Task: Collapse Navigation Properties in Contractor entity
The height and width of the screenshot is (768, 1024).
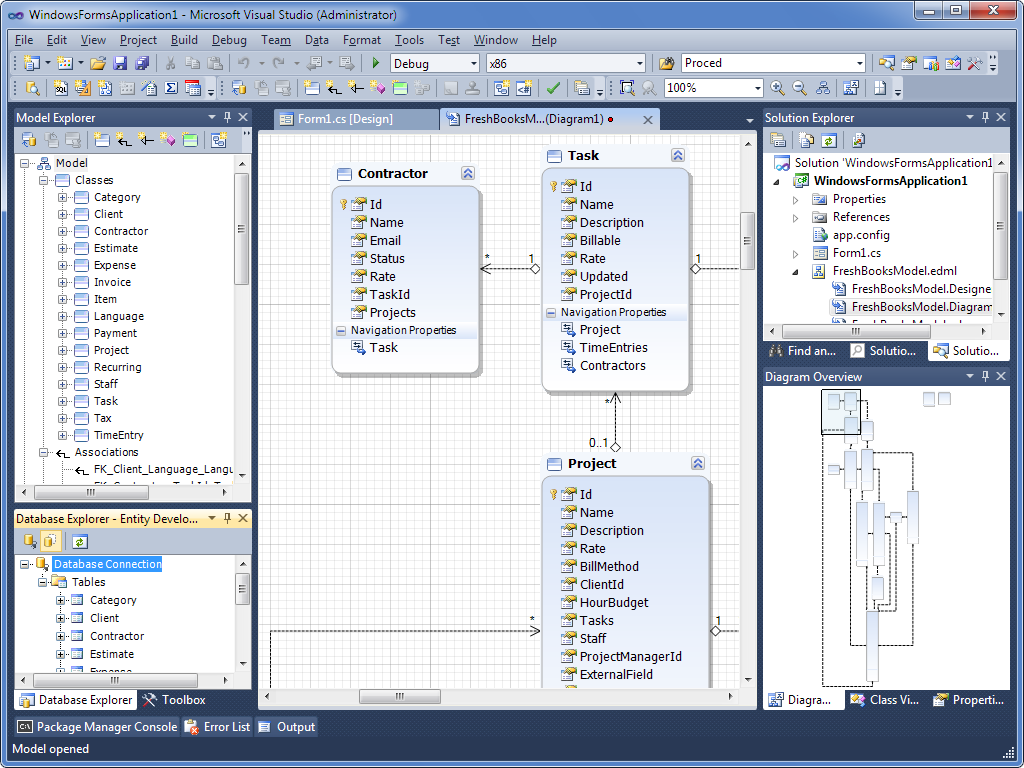Action: [341, 330]
